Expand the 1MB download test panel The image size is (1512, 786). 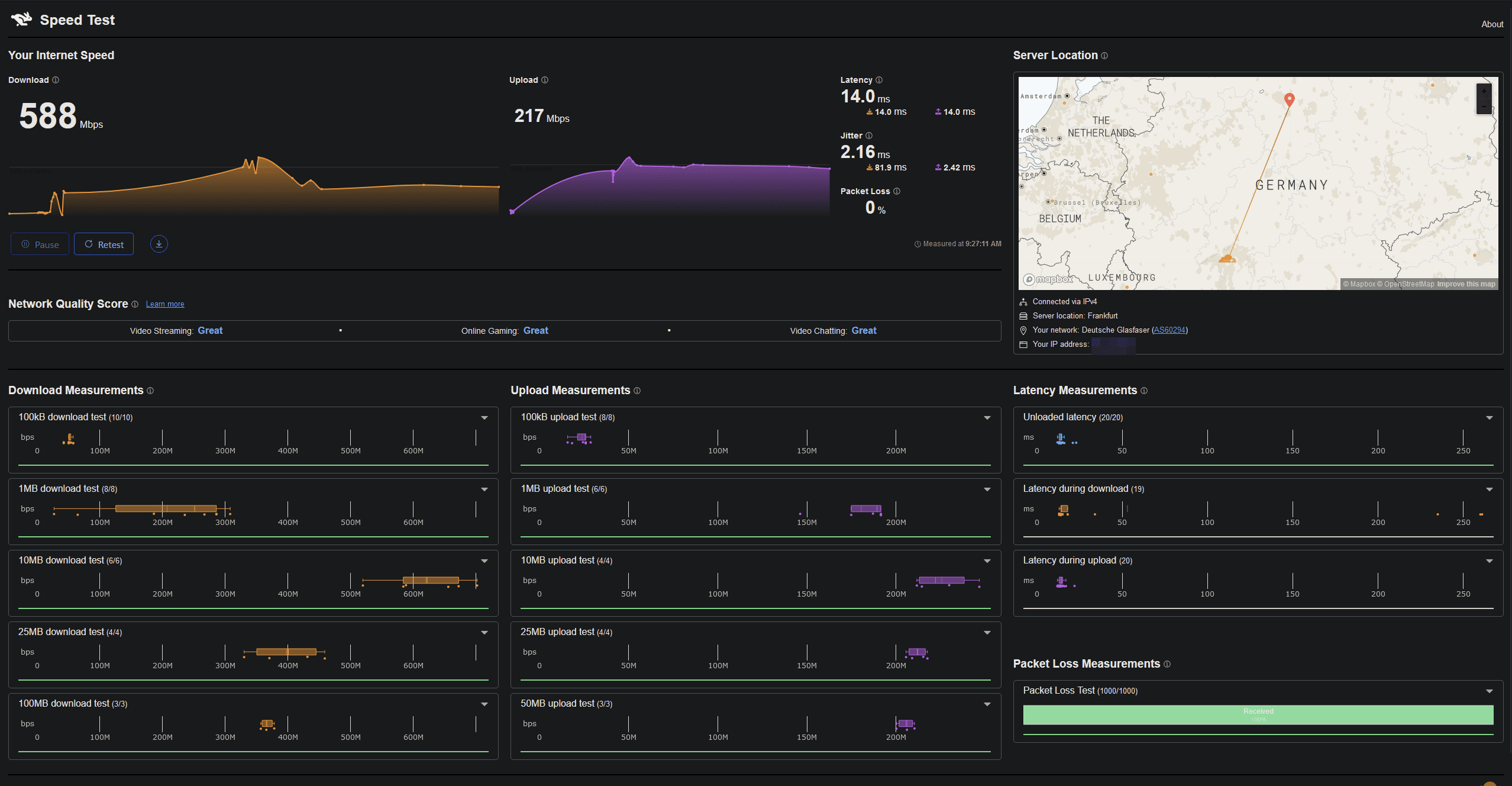[x=484, y=489]
